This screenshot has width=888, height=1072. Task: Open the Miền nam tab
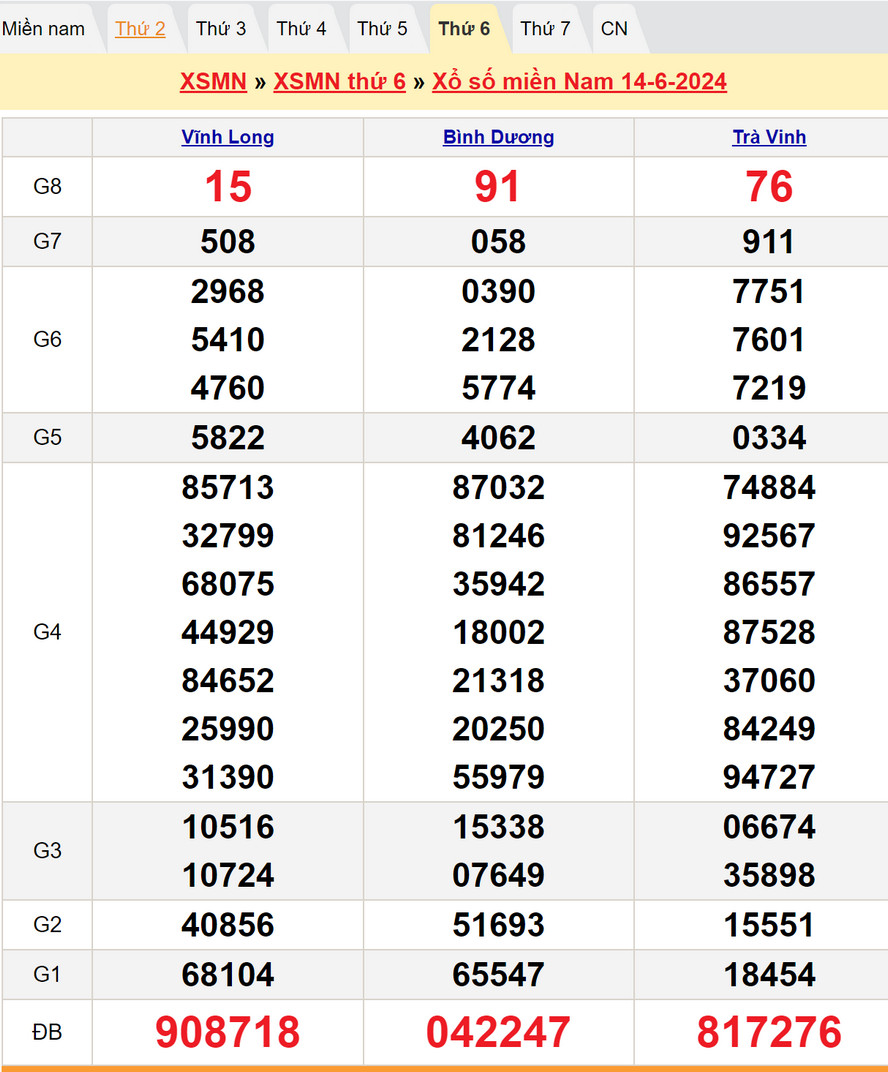click(x=44, y=29)
